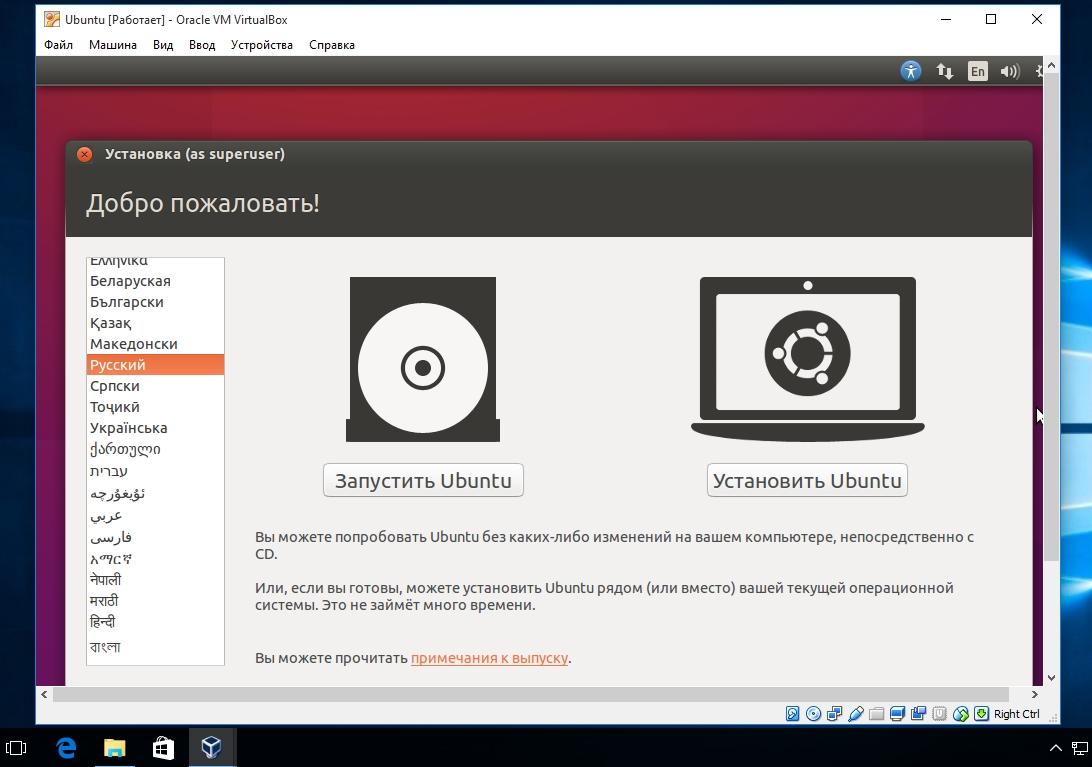Open the accessibility indicator in Ubuntu top bar
Viewport: 1092px width, 767px height.
tap(910, 71)
